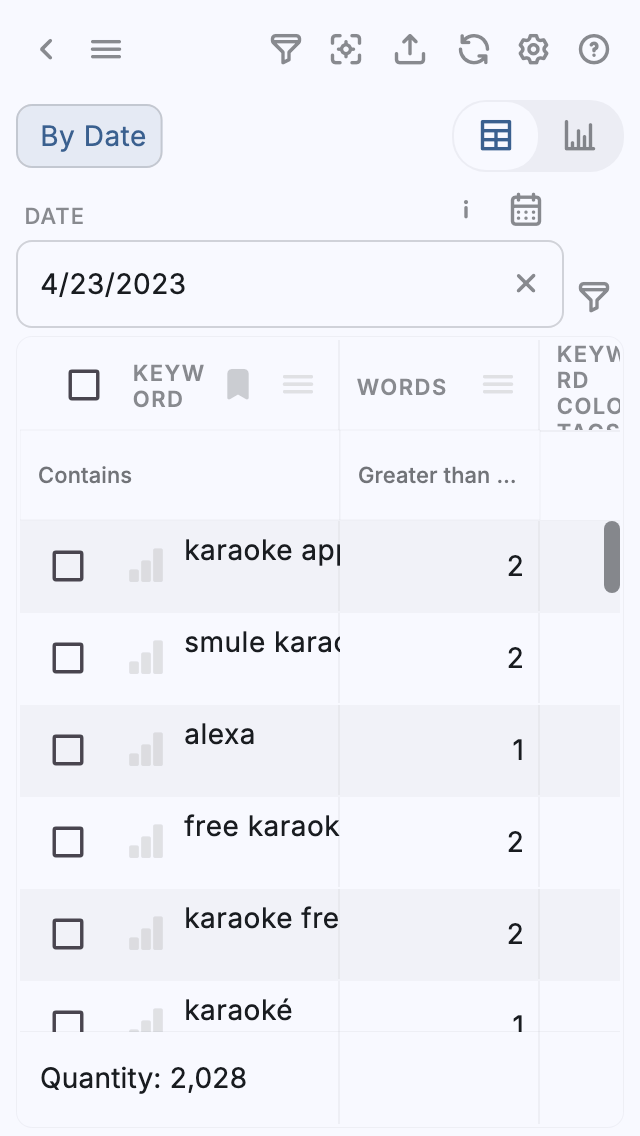Open the top toolbar filter icon
This screenshot has width=640, height=1136.
pos(286,49)
